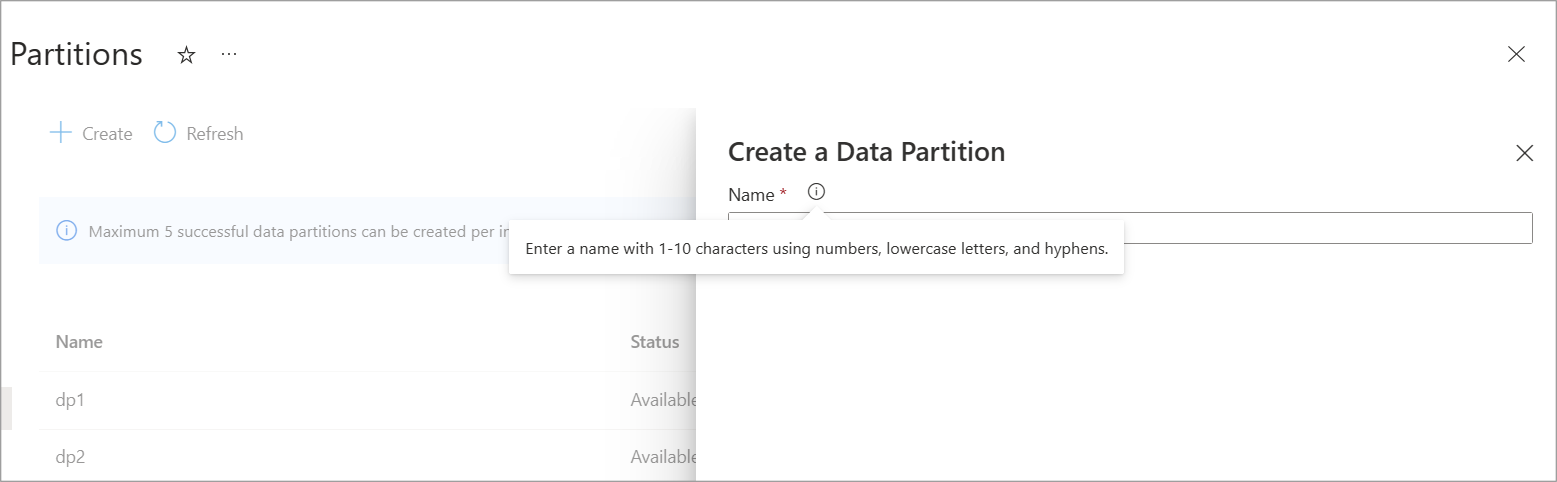Close the Create a Data Partition panel
Image resolution: width=1557 pixels, height=482 pixels.
click(x=1524, y=153)
